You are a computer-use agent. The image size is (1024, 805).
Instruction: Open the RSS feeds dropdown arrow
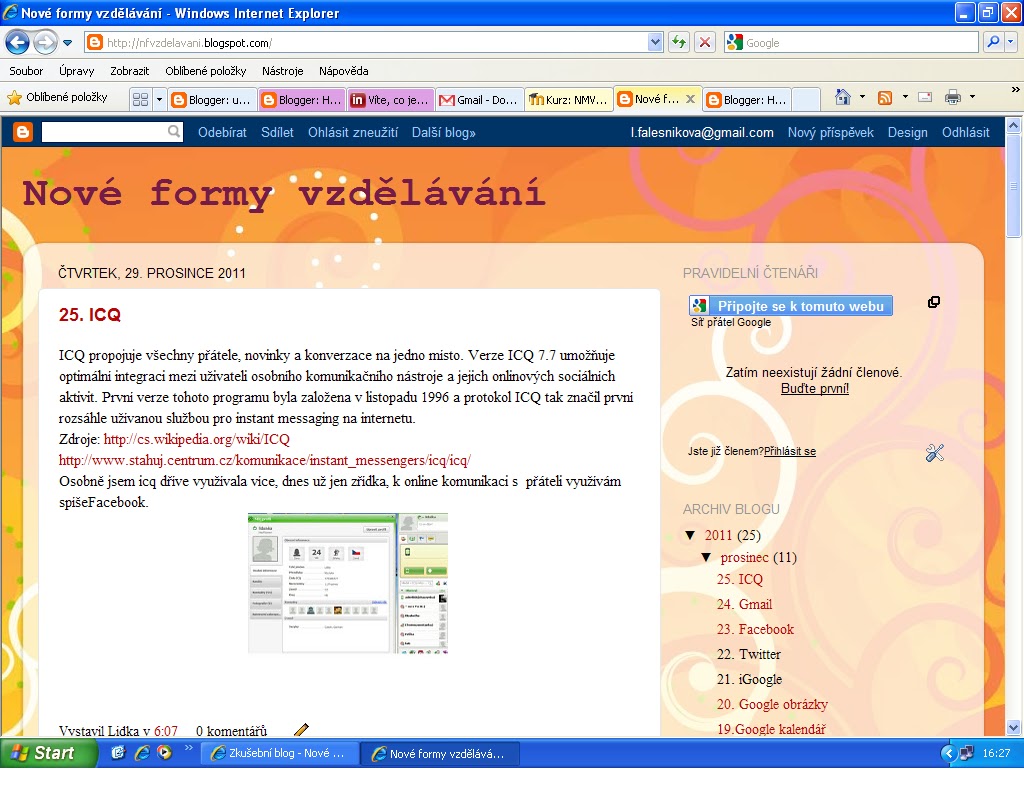point(905,97)
